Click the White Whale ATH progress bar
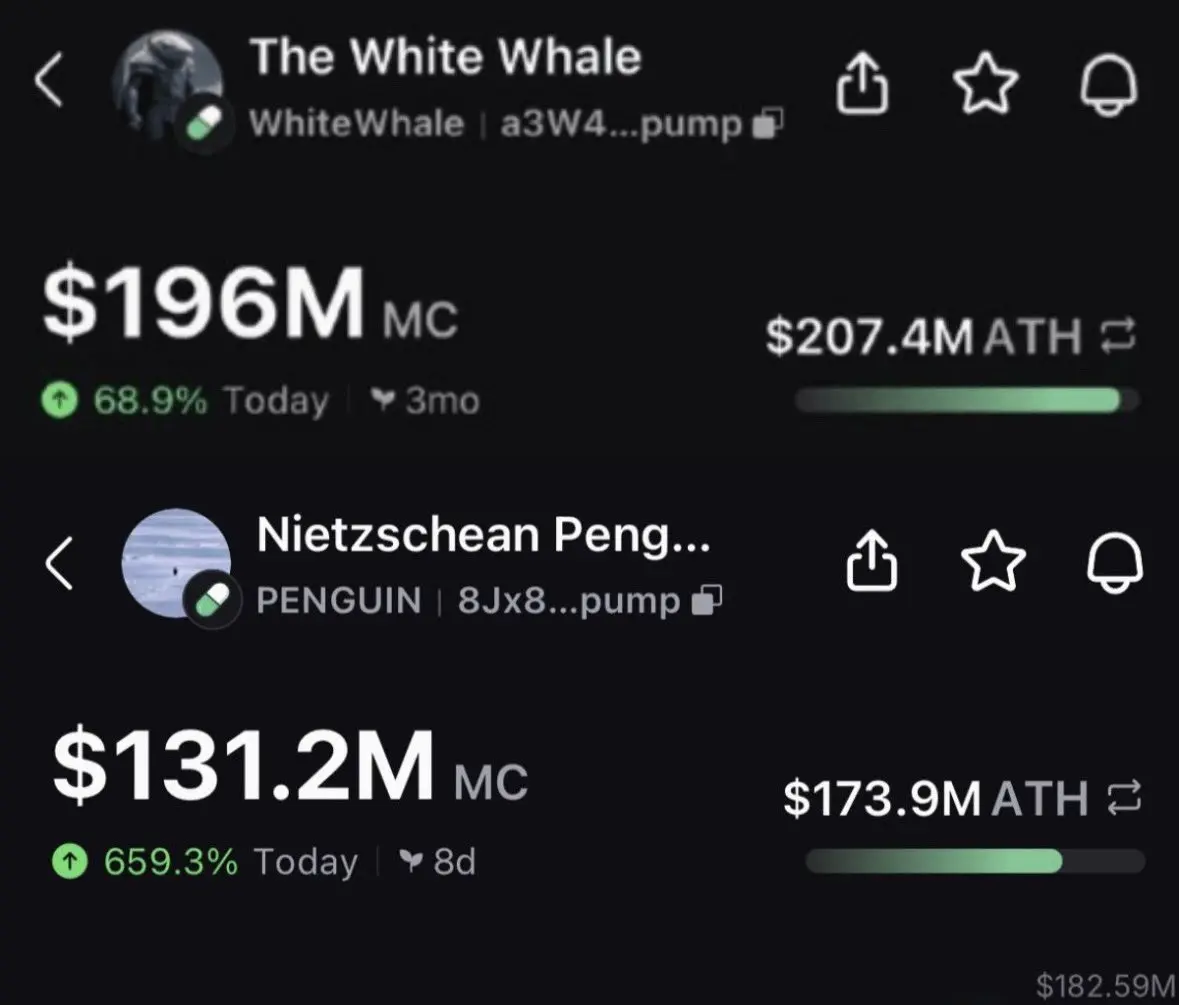1179x1005 pixels. click(x=967, y=400)
